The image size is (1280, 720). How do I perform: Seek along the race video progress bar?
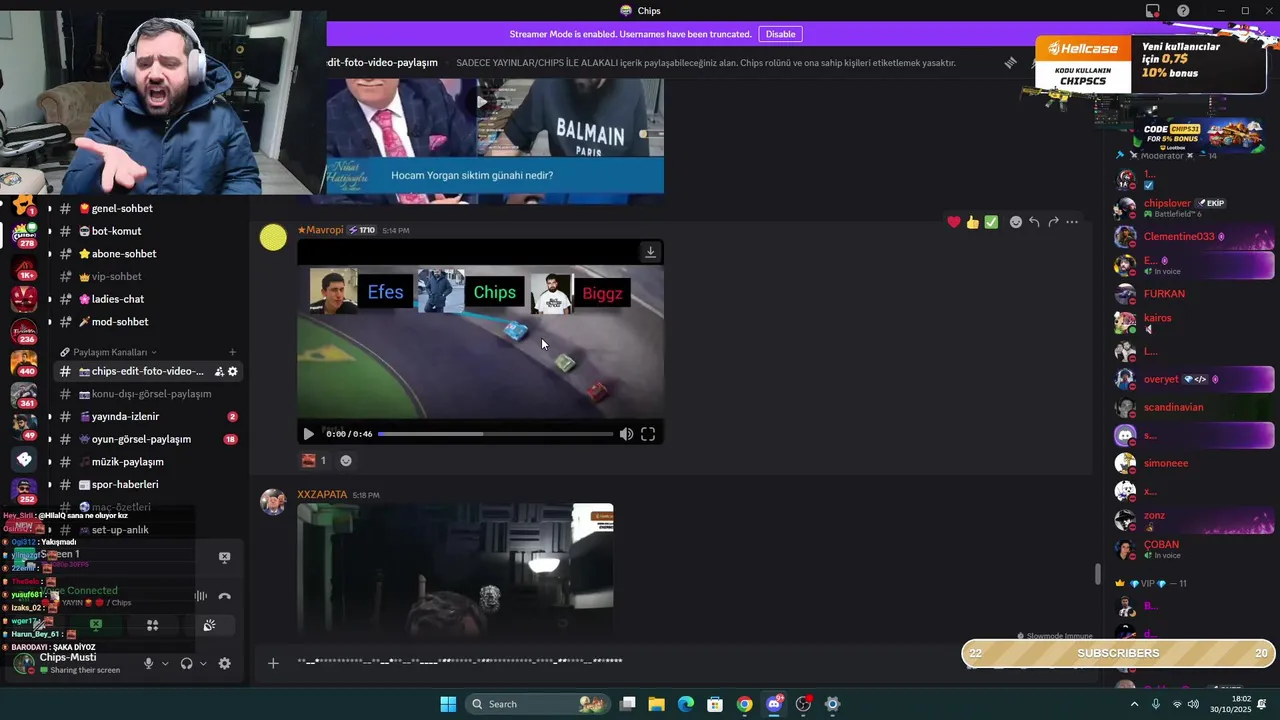pos(496,434)
